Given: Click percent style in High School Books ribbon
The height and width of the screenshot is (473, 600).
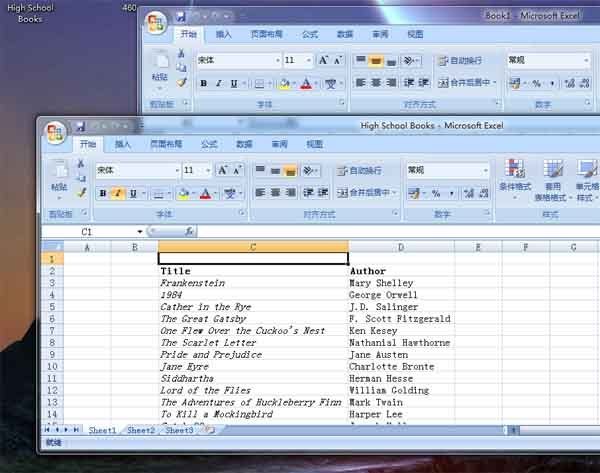Looking at the screenshot, I should [x=436, y=194].
